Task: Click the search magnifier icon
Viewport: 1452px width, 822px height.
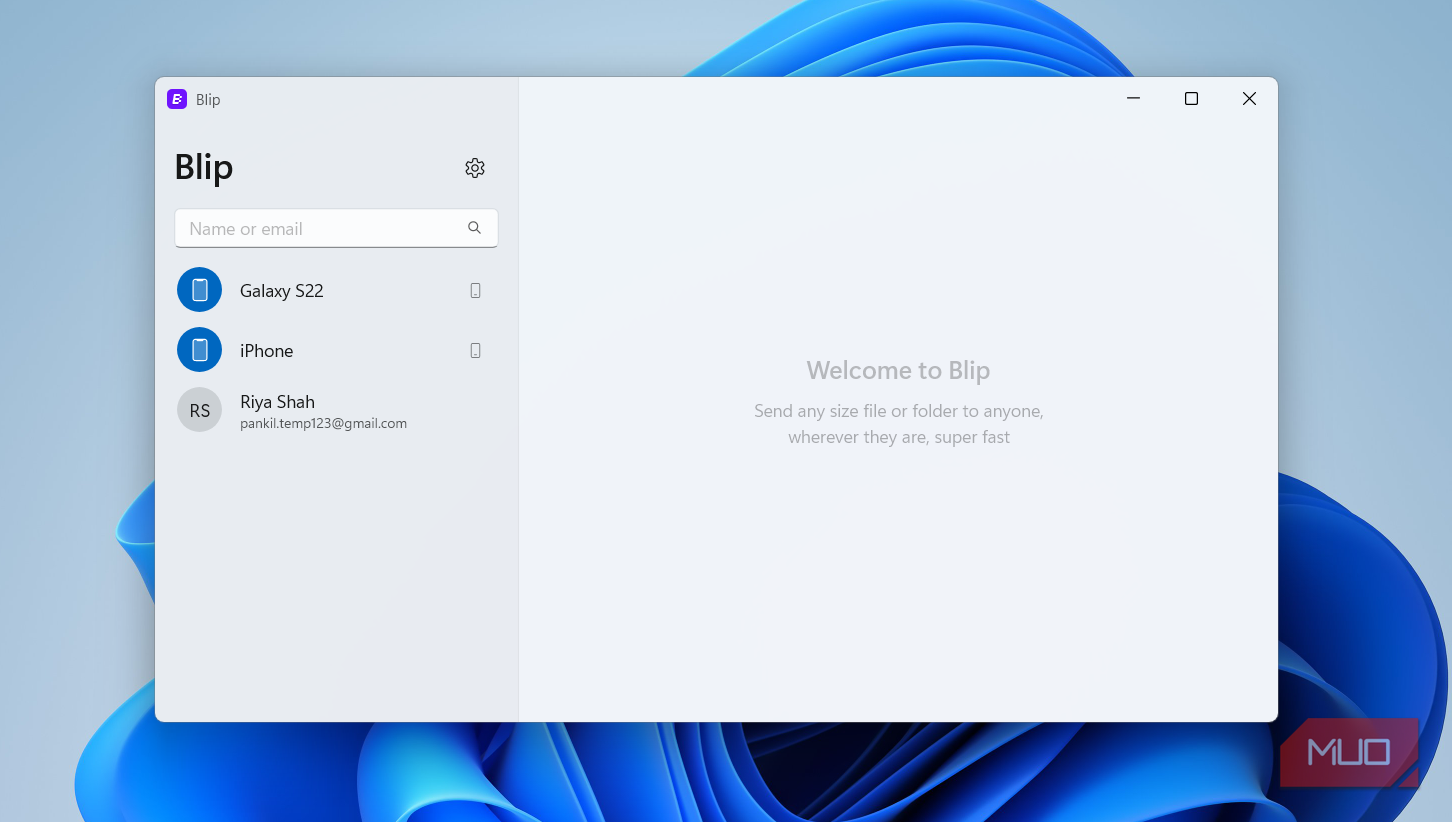Action: tap(474, 228)
